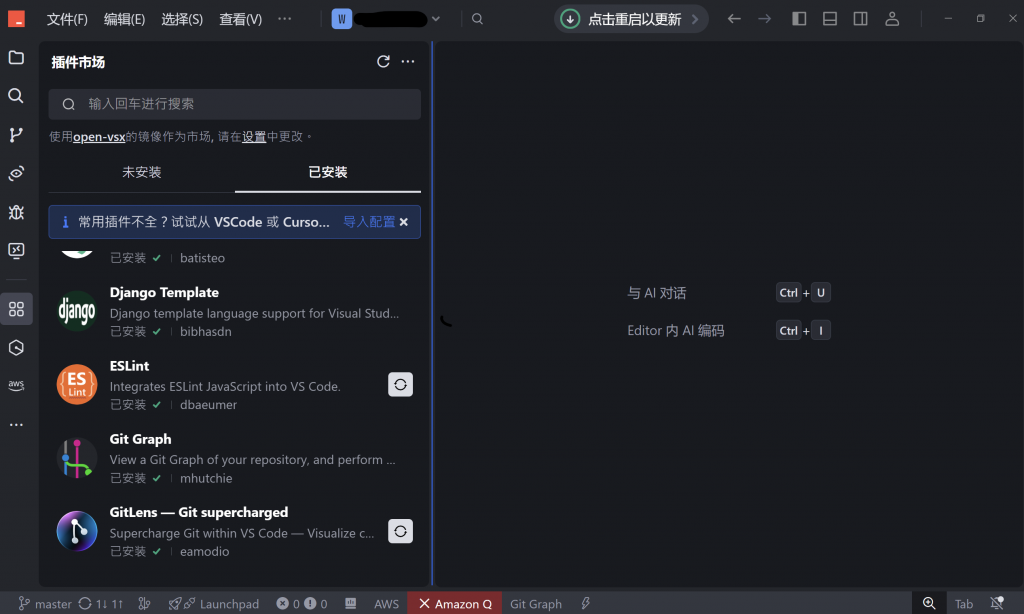Open the Source Control branch icon
The width and height of the screenshot is (1024, 614).
click(x=16, y=135)
